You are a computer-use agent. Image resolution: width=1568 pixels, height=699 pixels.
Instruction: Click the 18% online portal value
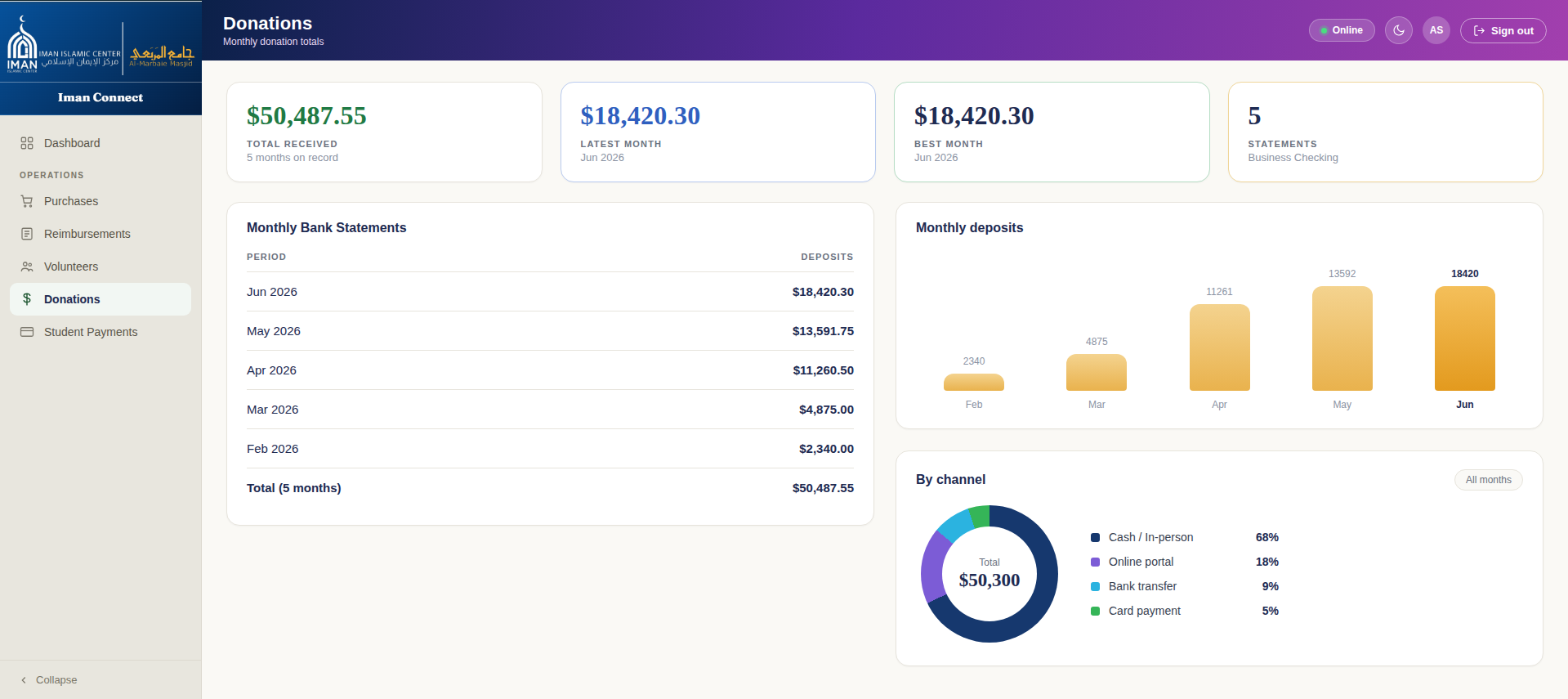pos(1267,562)
